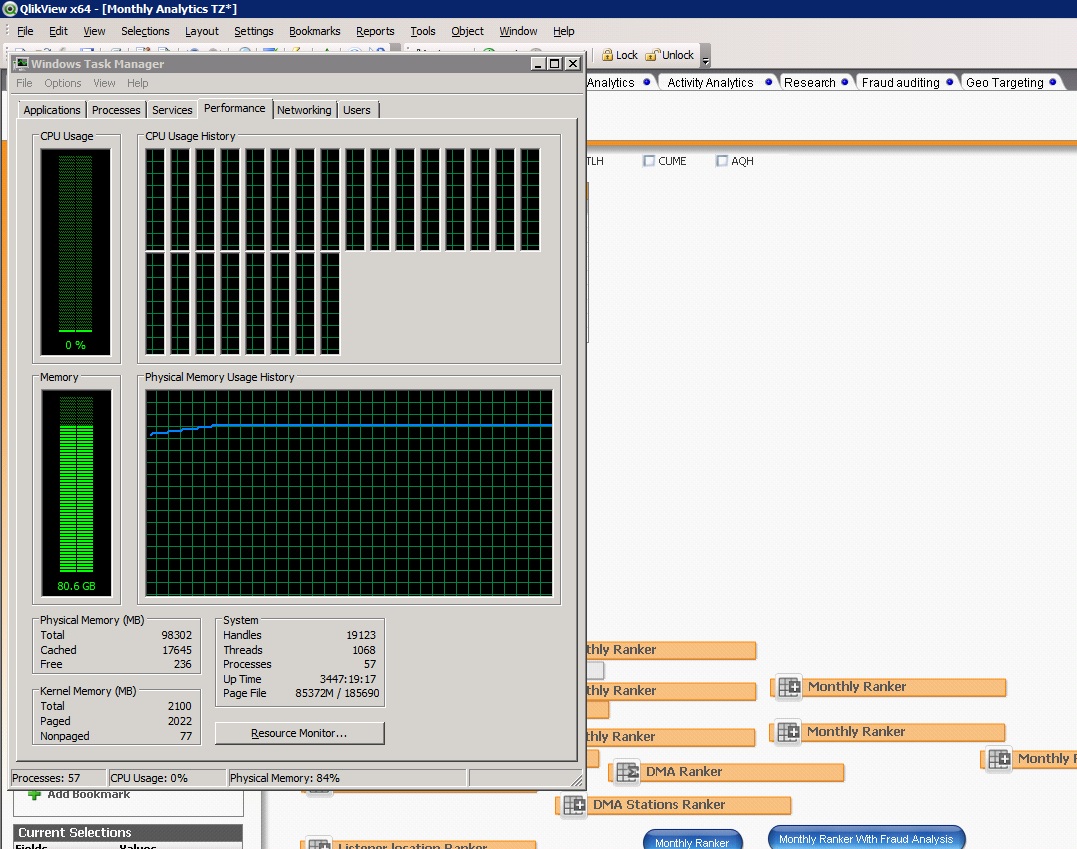The image size is (1077, 849).
Task: Open the DMA Stations Ranker table icon
Action: click(x=574, y=805)
